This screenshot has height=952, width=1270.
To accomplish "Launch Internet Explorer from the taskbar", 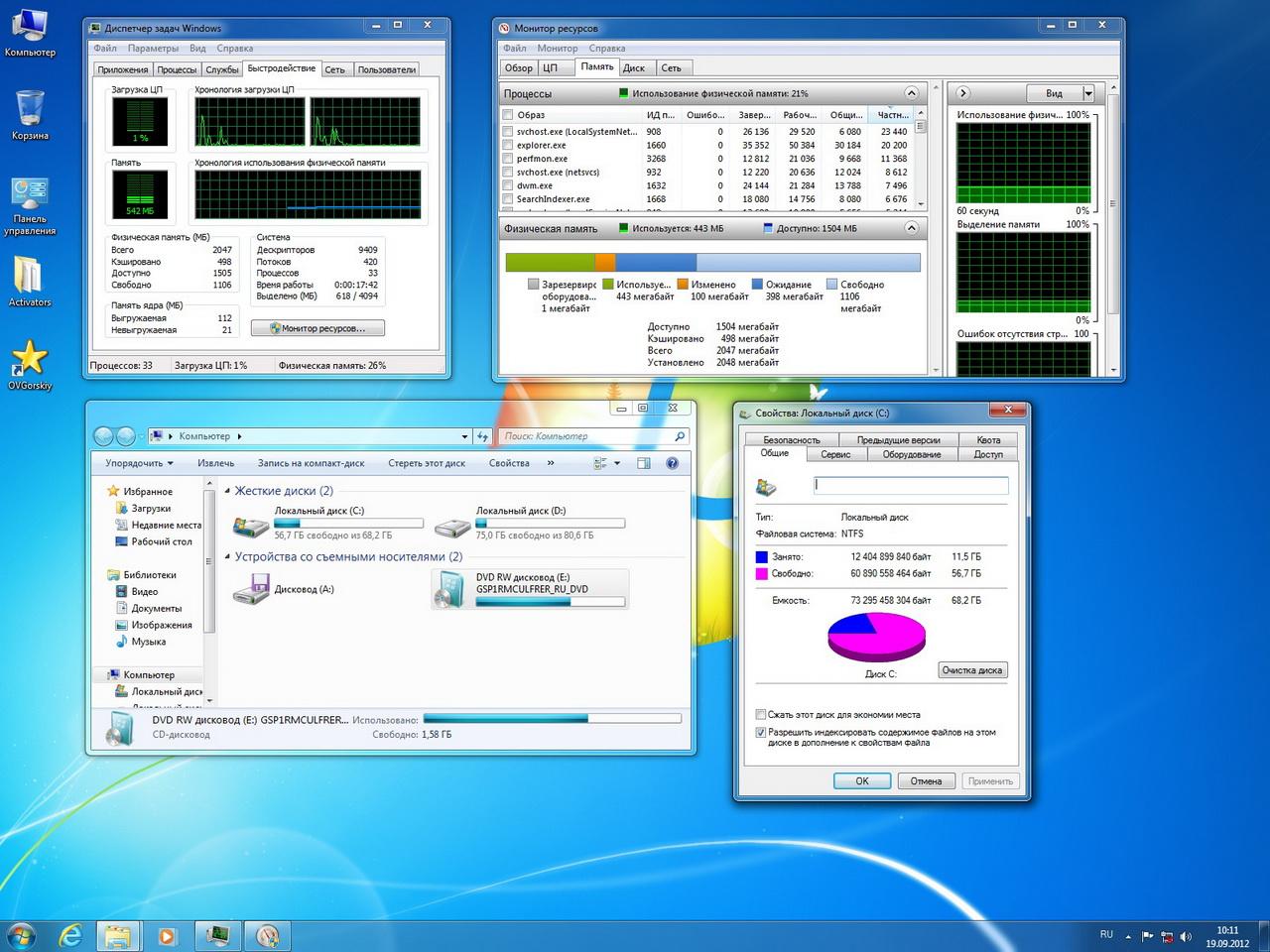I will 70,934.
